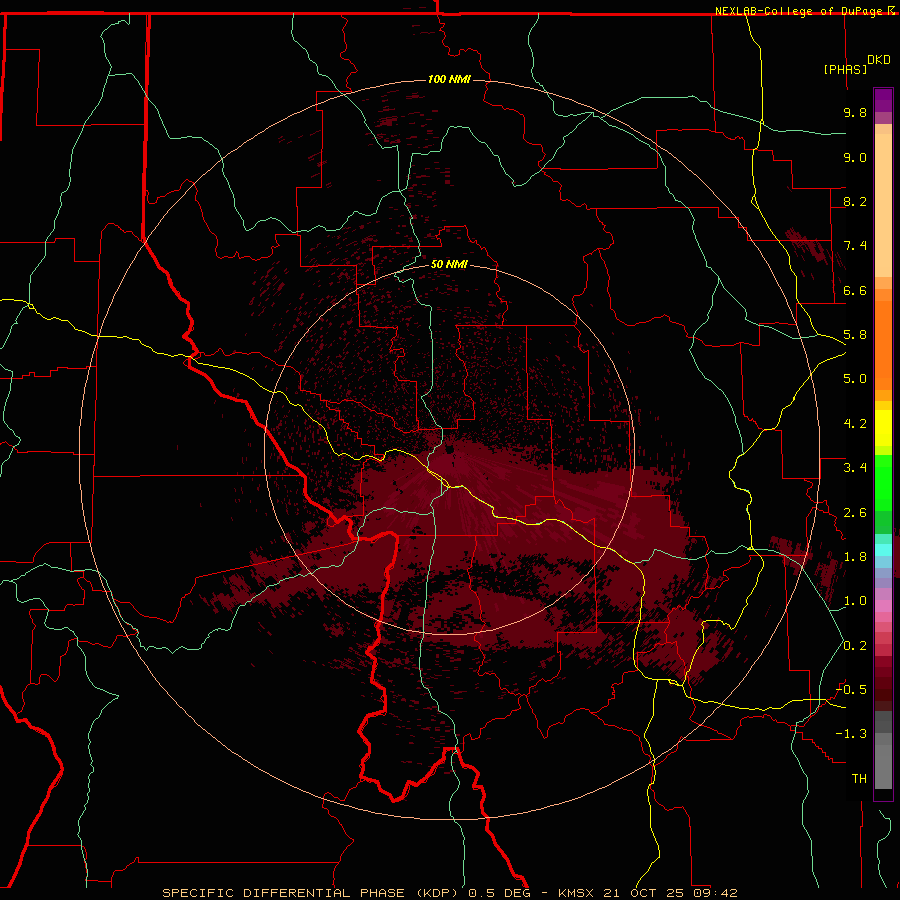The height and width of the screenshot is (900, 900).
Task: Click the TH threshold label
Action: tap(859, 779)
